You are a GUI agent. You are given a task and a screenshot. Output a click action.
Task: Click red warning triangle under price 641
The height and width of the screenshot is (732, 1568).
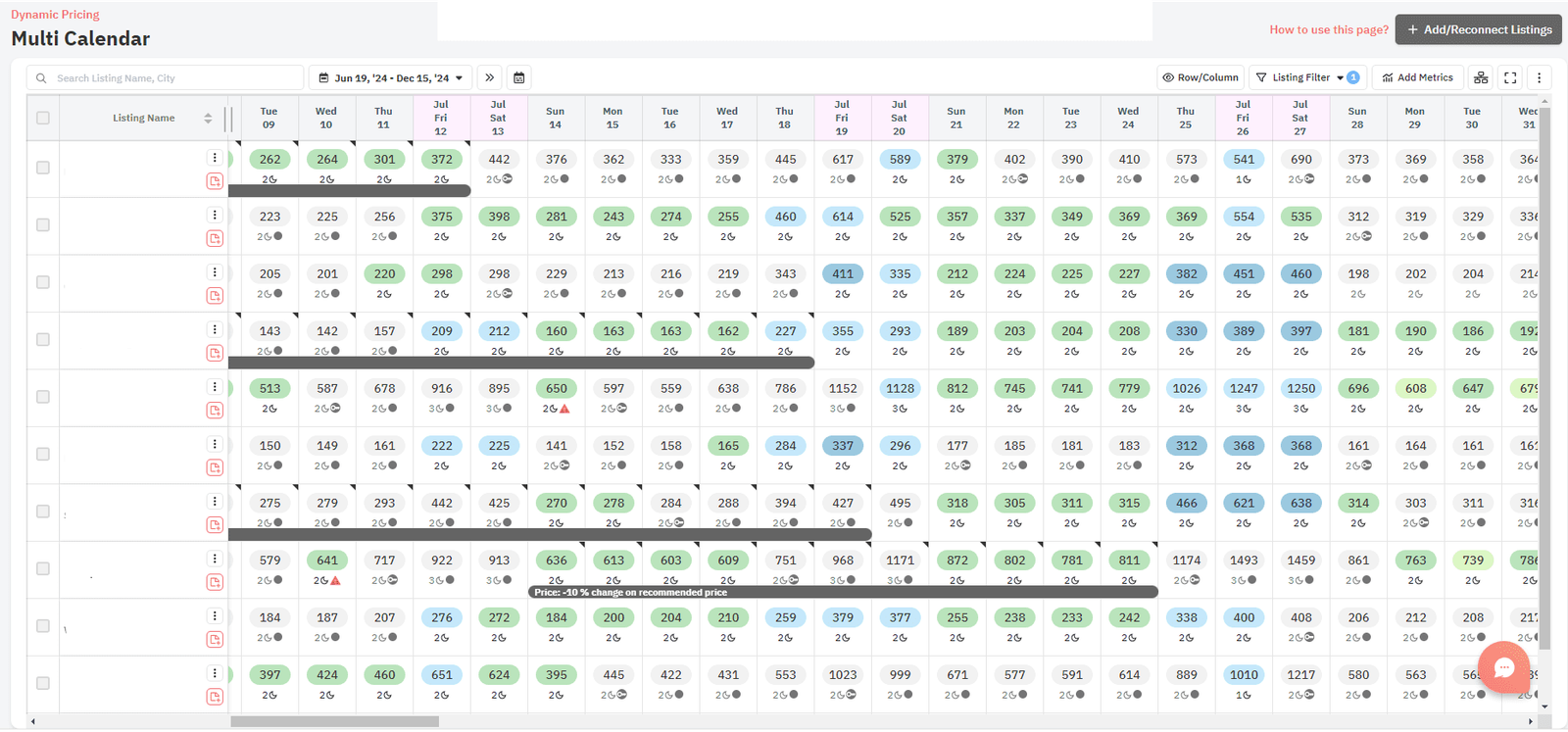tap(335, 581)
